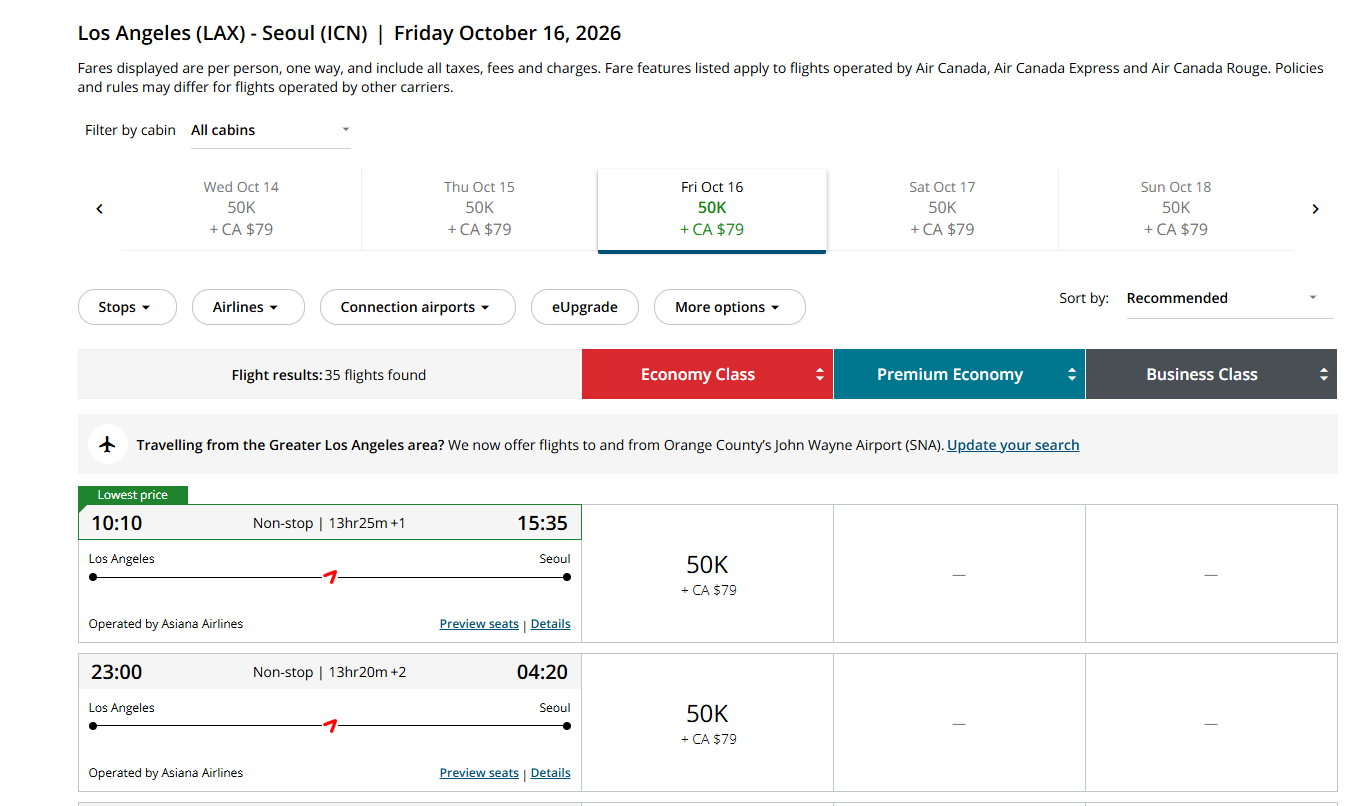Toggle the Business Class sort arrows
The width and height of the screenshot is (1369, 806).
[x=1323, y=375]
